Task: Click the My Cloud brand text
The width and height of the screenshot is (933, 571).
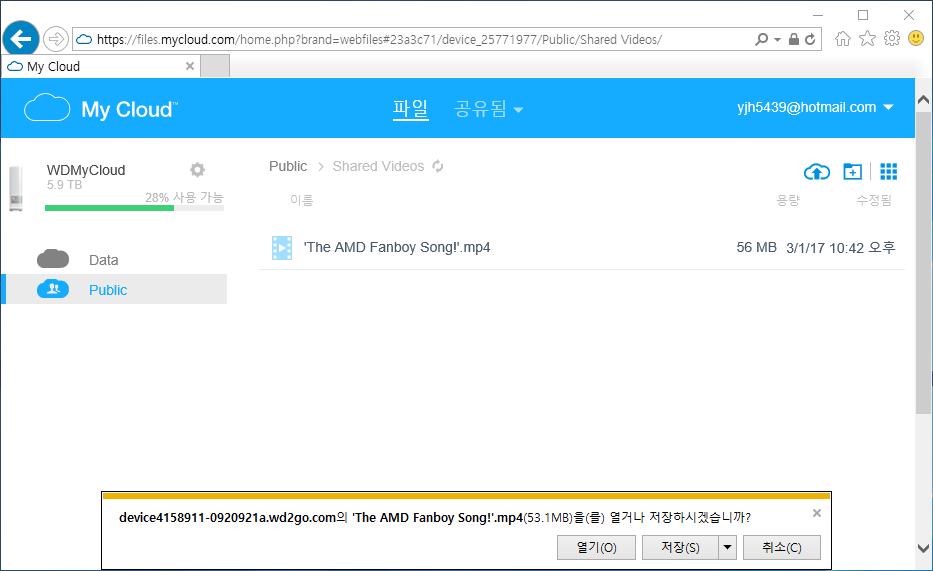Action: click(x=129, y=109)
